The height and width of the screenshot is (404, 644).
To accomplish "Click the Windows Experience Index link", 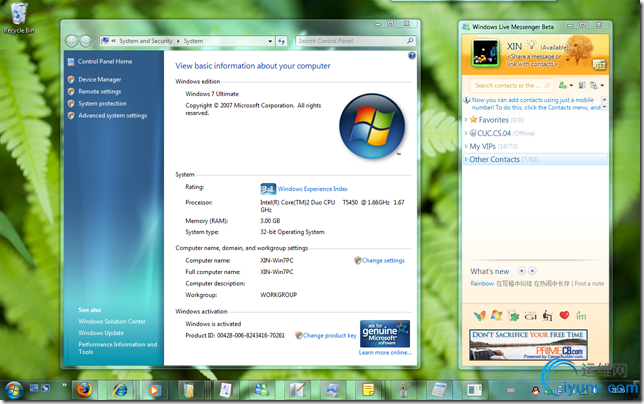I will coord(313,189).
